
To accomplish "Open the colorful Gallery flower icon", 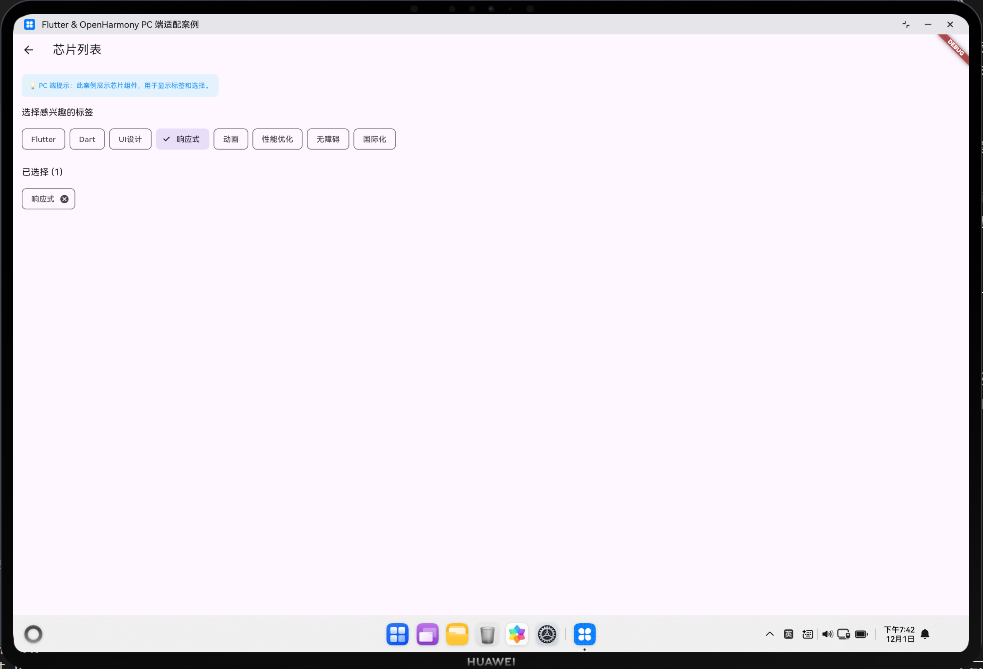I will (517, 635).
